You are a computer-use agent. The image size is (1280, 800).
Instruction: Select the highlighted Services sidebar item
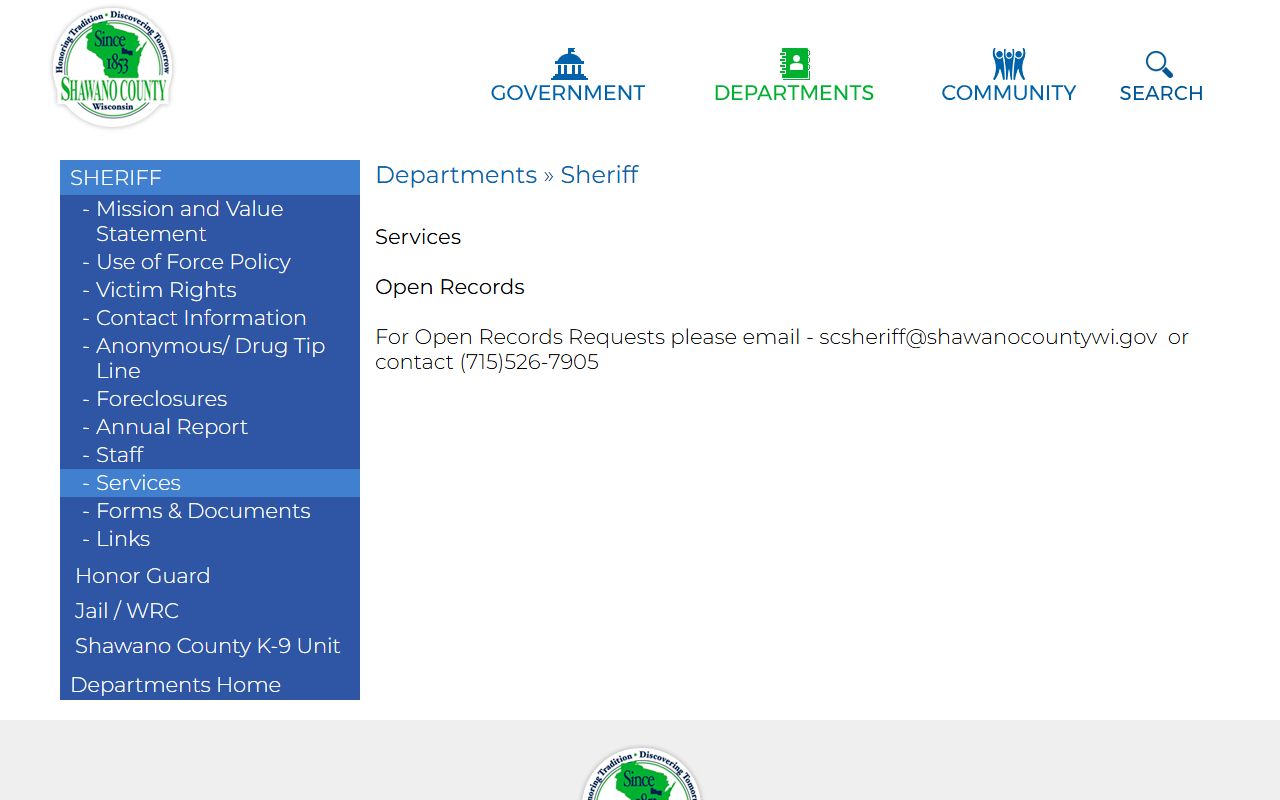tap(210, 483)
